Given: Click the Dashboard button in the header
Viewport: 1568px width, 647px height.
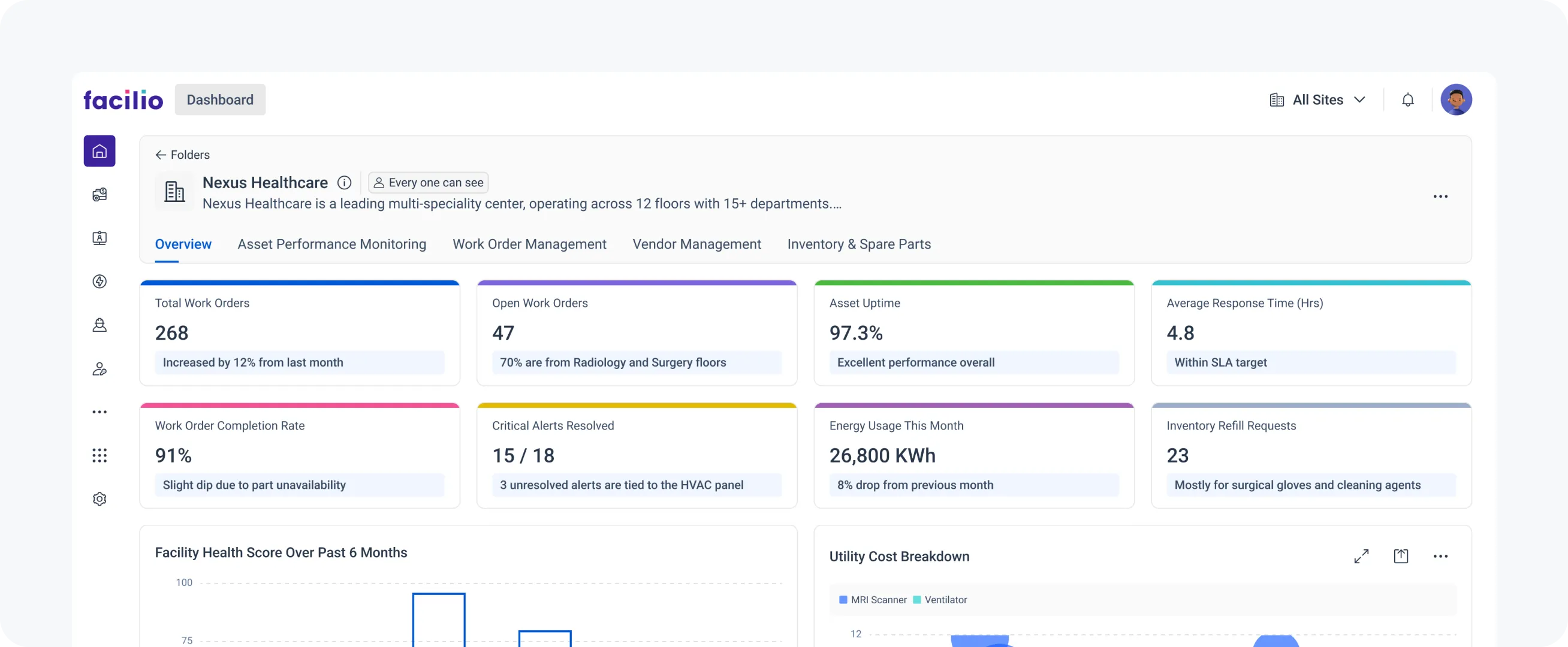Looking at the screenshot, I should tap(220, 99).
